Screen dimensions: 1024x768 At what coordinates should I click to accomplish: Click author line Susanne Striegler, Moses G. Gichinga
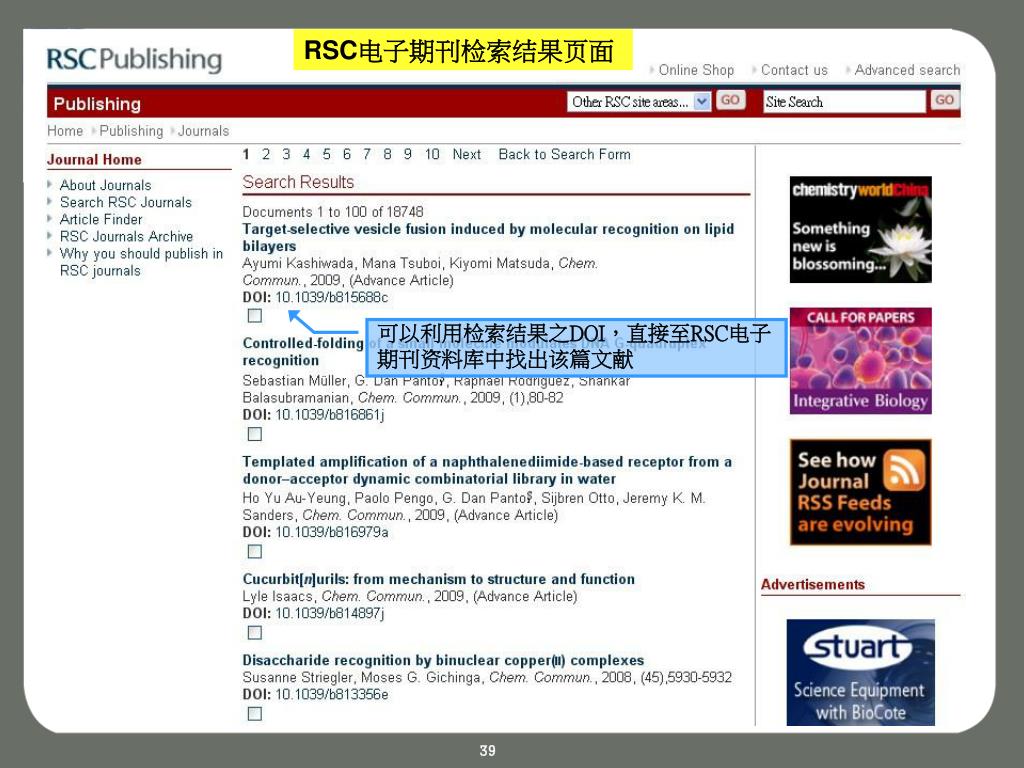(487, 677)
